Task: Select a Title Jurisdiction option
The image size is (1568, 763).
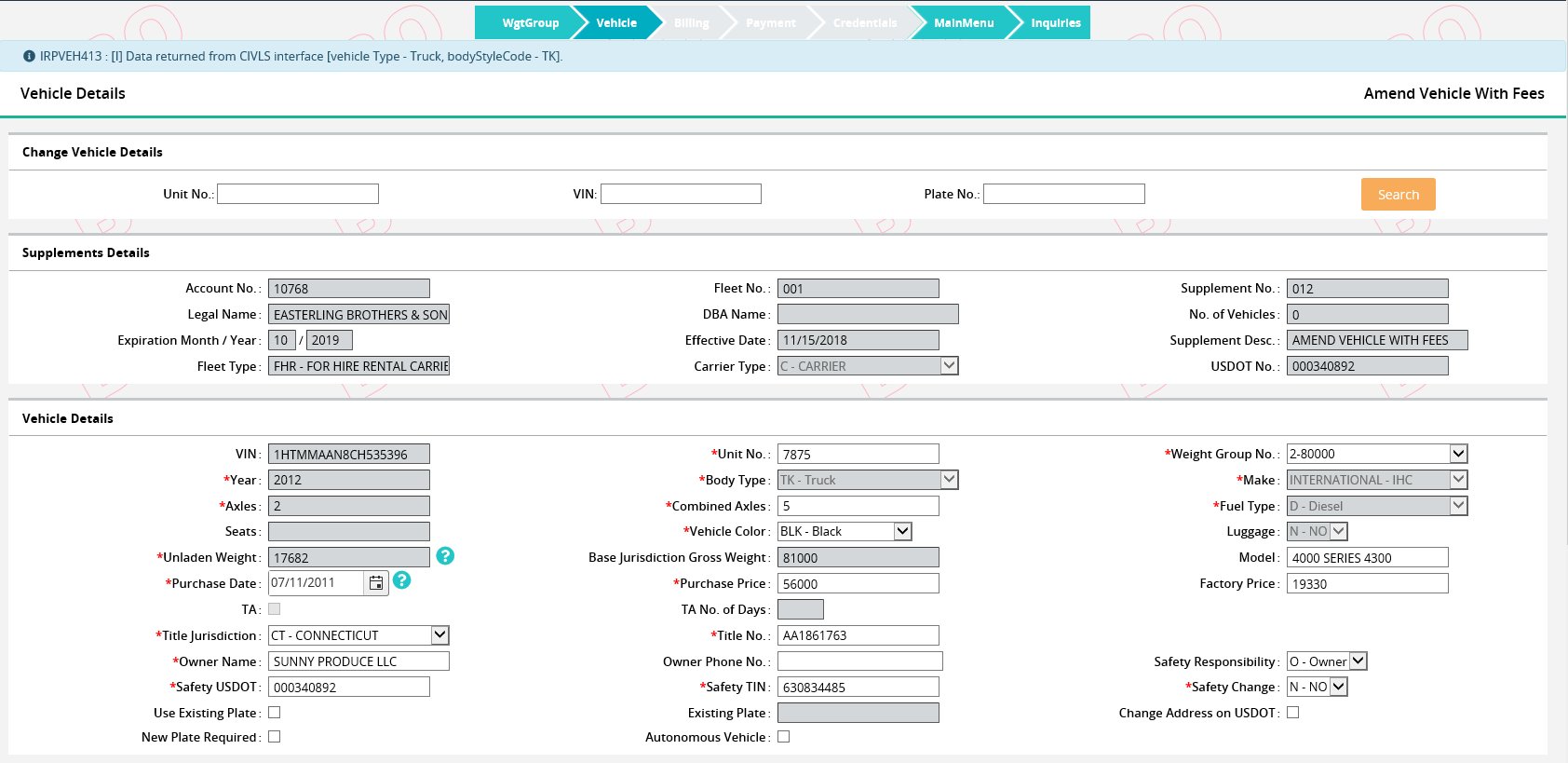Action: click(x=358, y=635)
